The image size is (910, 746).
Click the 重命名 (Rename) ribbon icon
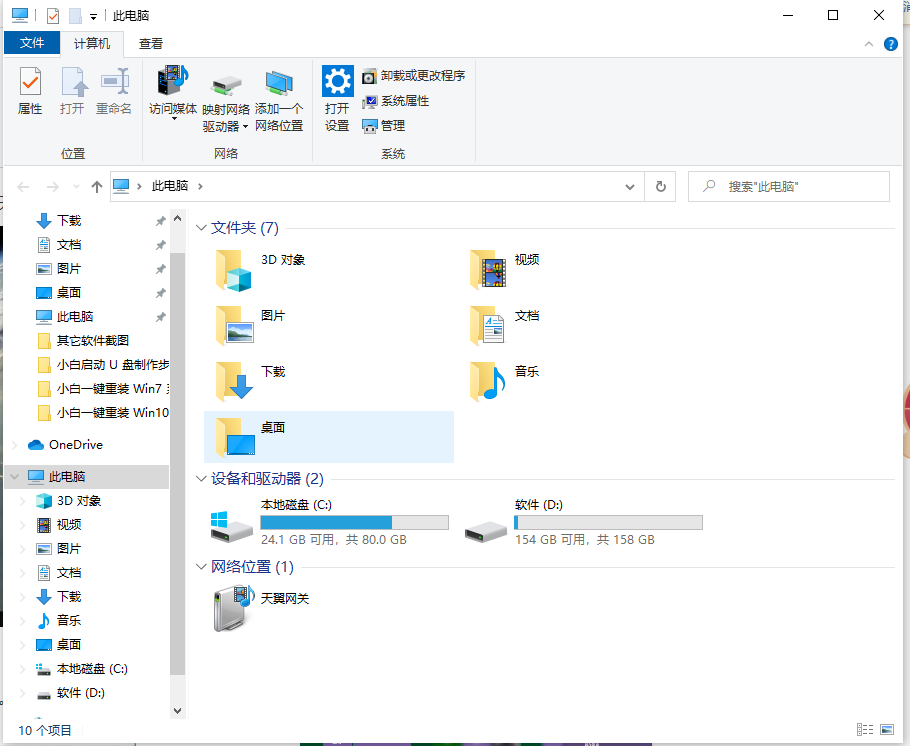(x=113, y=90)
